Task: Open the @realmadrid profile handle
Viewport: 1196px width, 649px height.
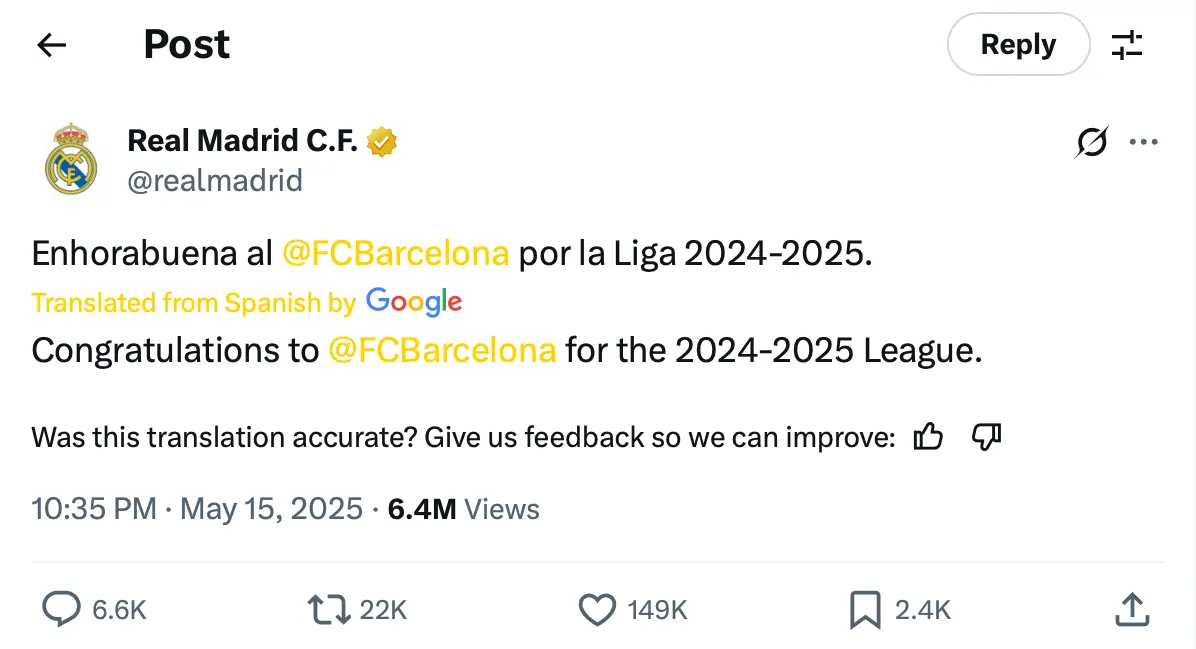Action: (x=215, y=180)
